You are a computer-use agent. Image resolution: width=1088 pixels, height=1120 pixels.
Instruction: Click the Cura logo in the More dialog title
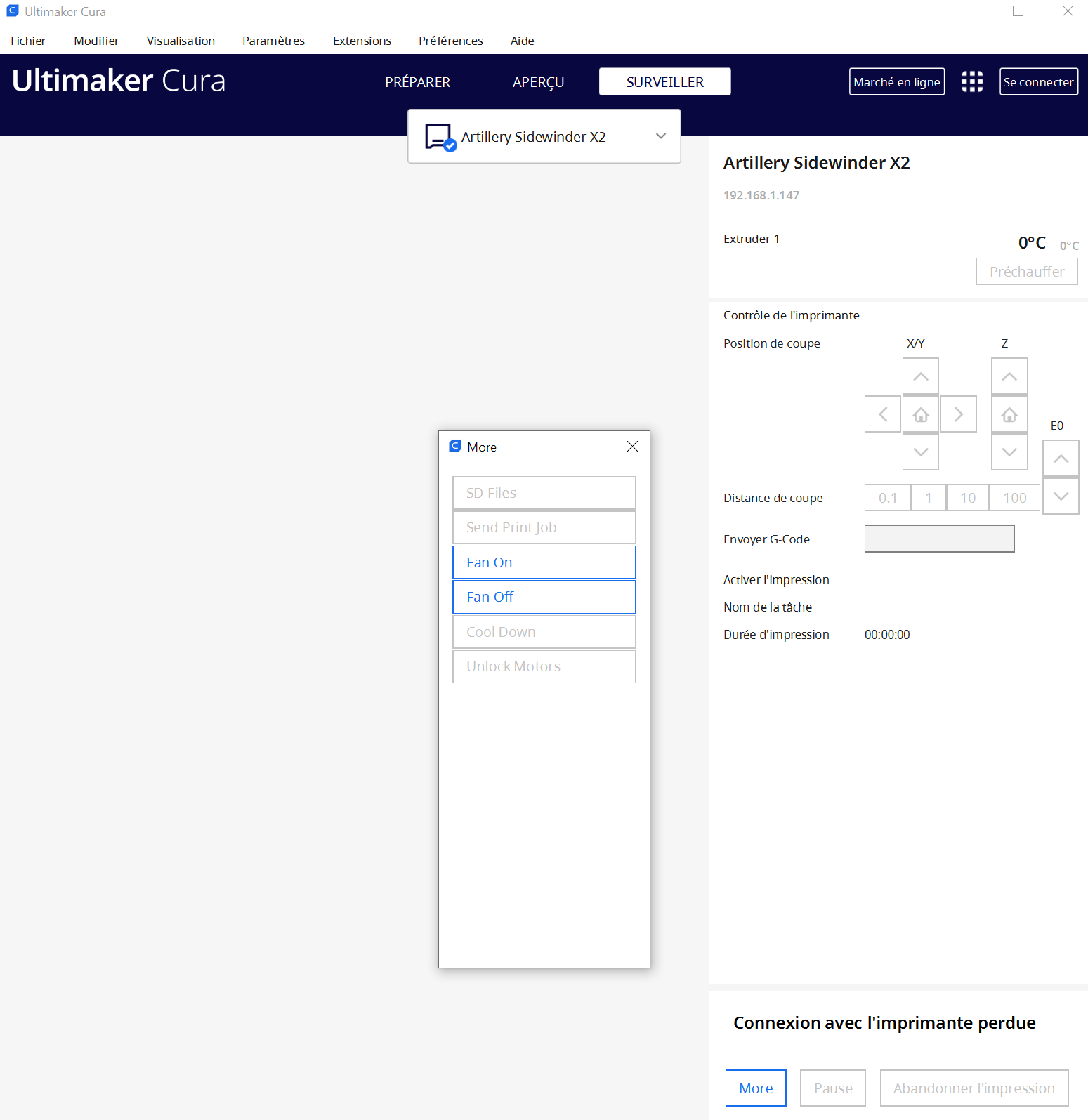(x=455, y=447)
